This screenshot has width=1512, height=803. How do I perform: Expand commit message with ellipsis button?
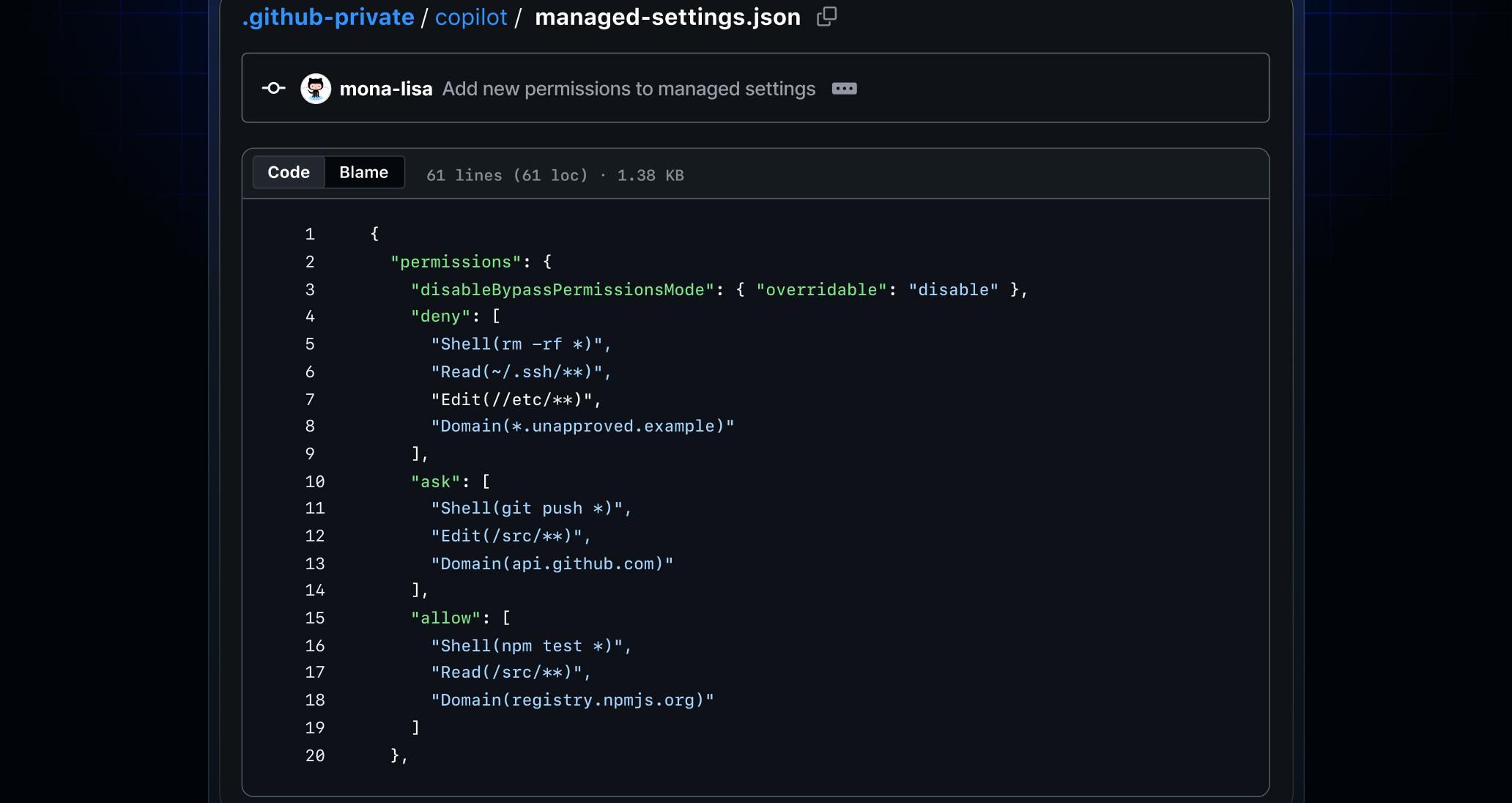pos(844,89)
